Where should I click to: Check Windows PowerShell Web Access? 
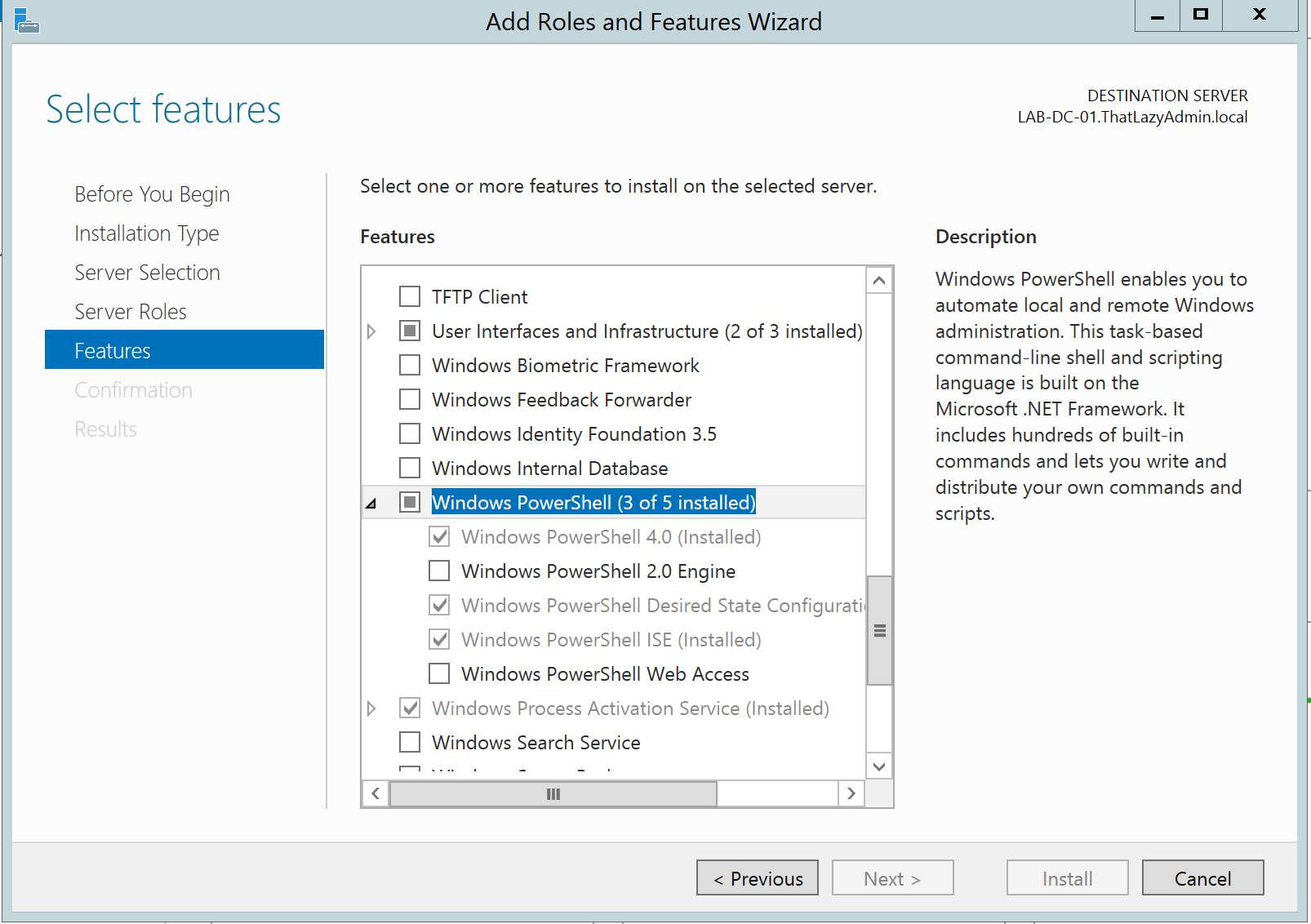pos(438,673)
